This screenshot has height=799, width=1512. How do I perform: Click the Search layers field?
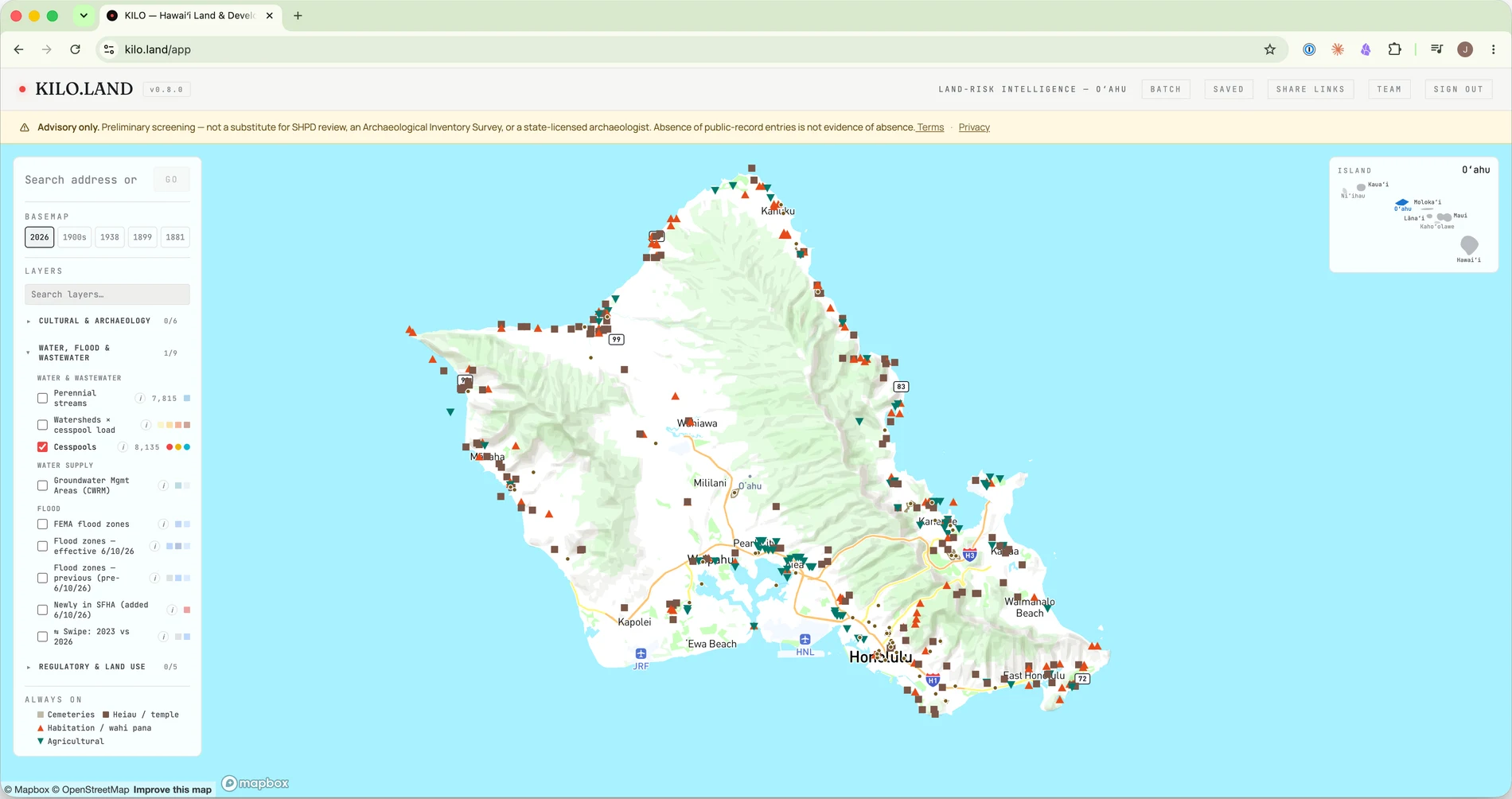[107, 294]
